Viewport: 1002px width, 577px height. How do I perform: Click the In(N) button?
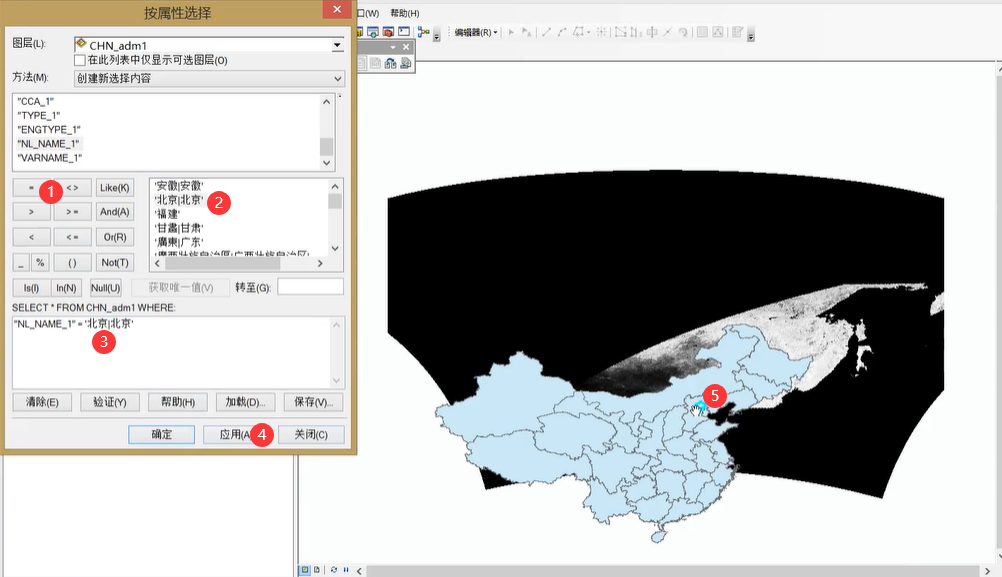(66, 288)
